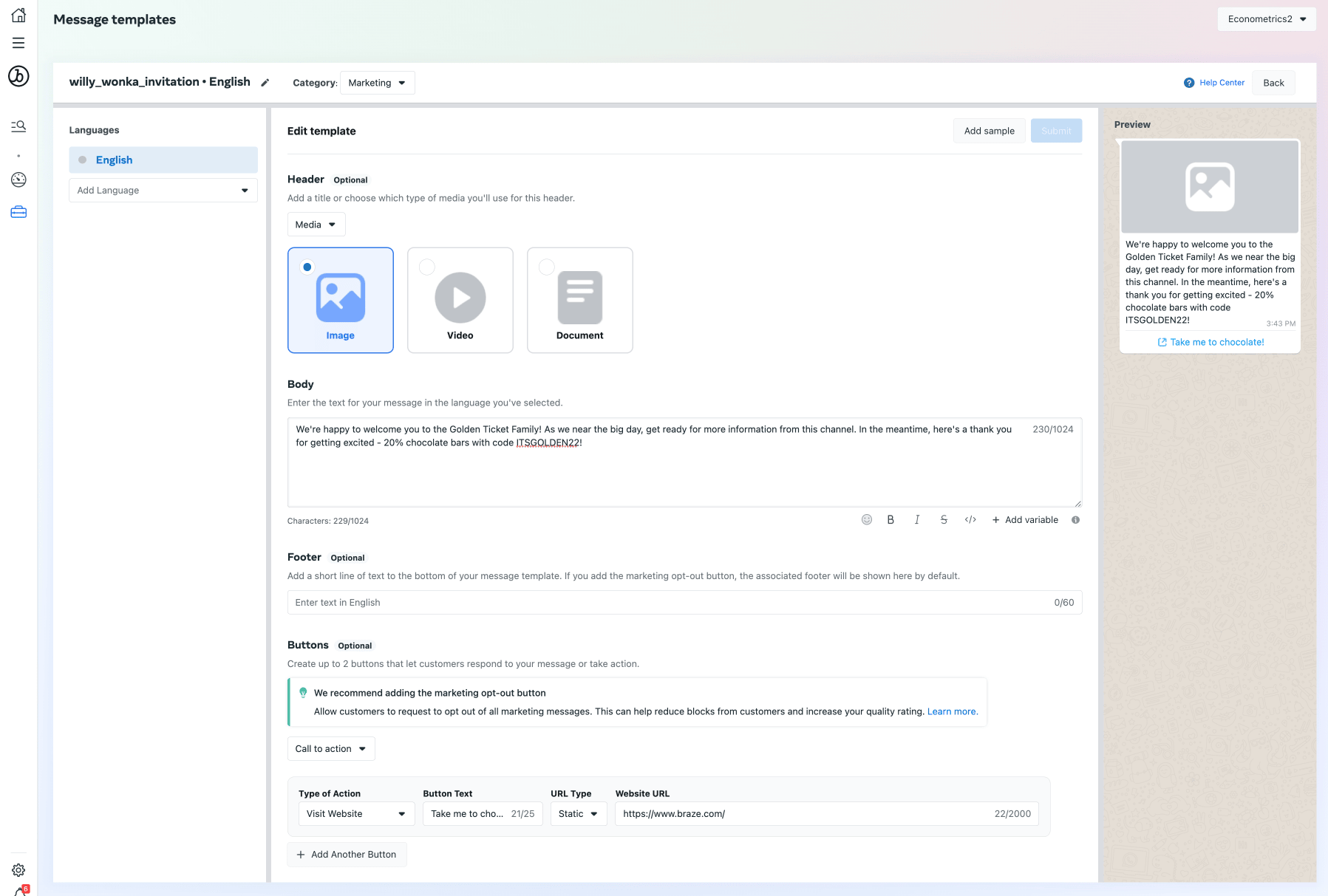The height and width of the screenshot is (896, 1328).
Task: Open the search list sidebar icon
Action: click(18, 126)
